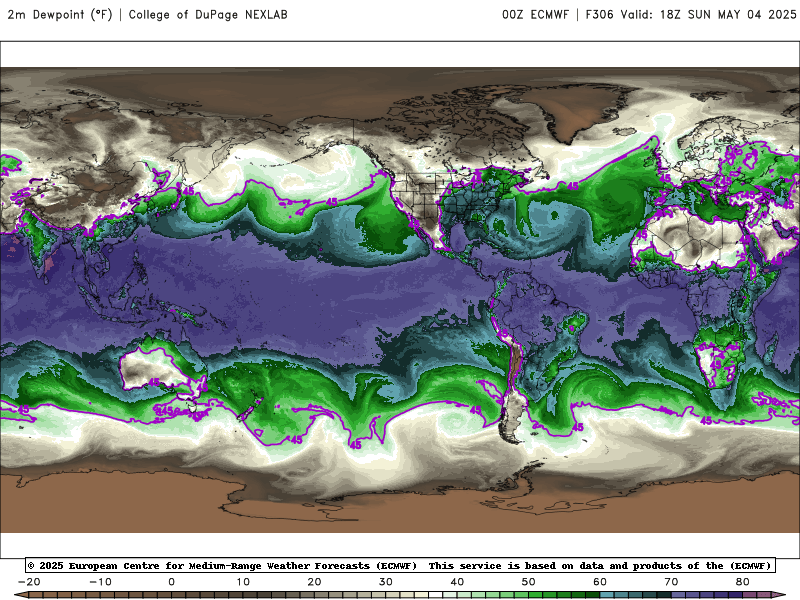
Task: Click the "70" color scale label
Action: click(x=671, y=582)
